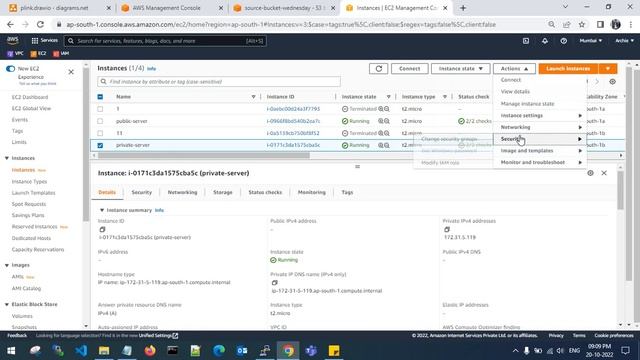Open the notifications bell icon
Screen dimensions: 640x360
pyautogui.click(x=544, y=41)
